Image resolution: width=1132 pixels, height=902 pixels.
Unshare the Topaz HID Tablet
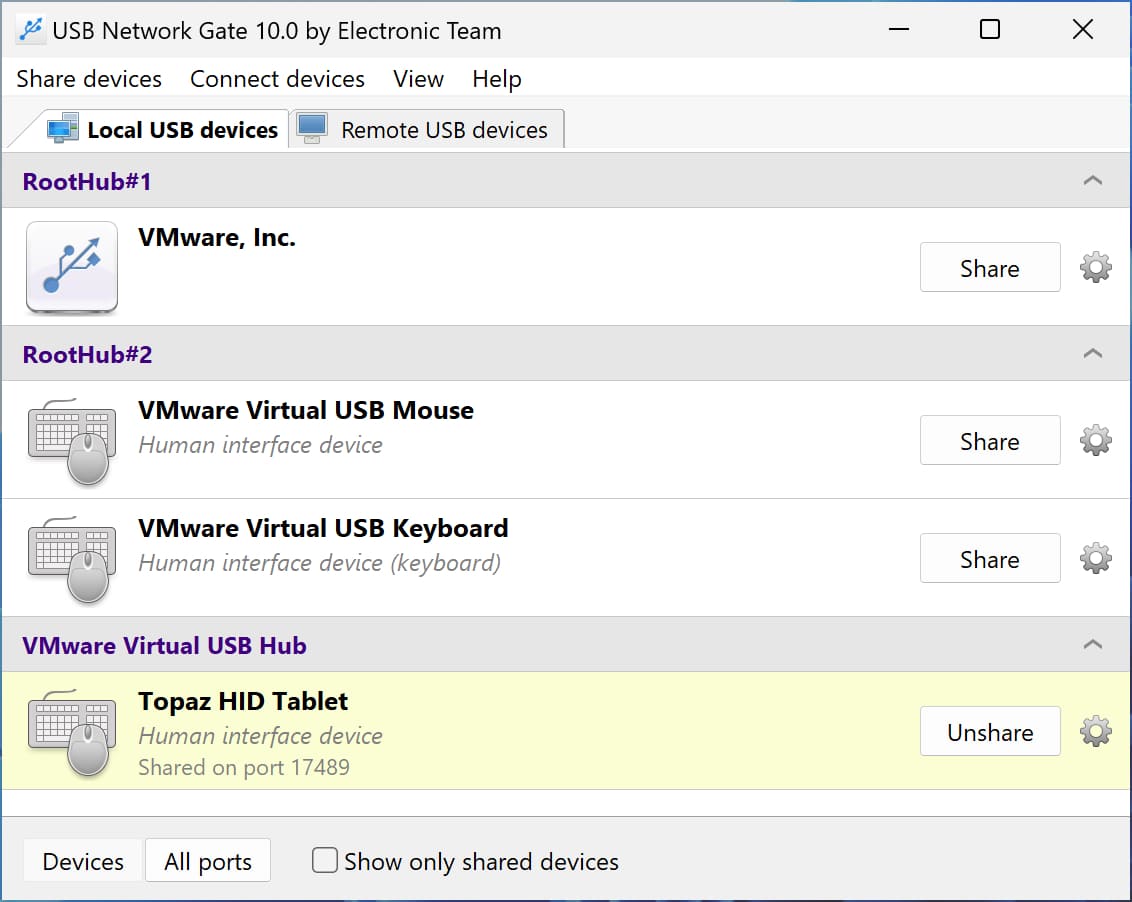[990, 732]
